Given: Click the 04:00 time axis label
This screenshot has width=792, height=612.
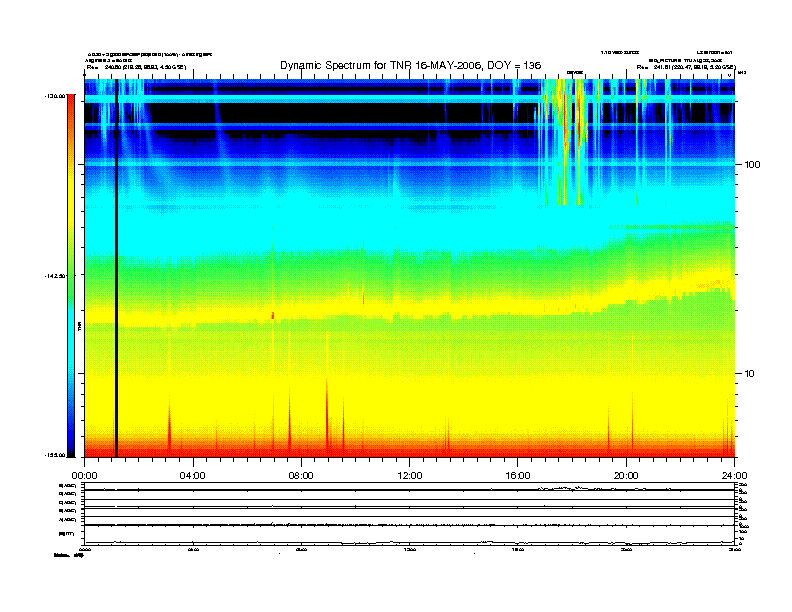Looking at the screenshot, I should coord(193,476).
